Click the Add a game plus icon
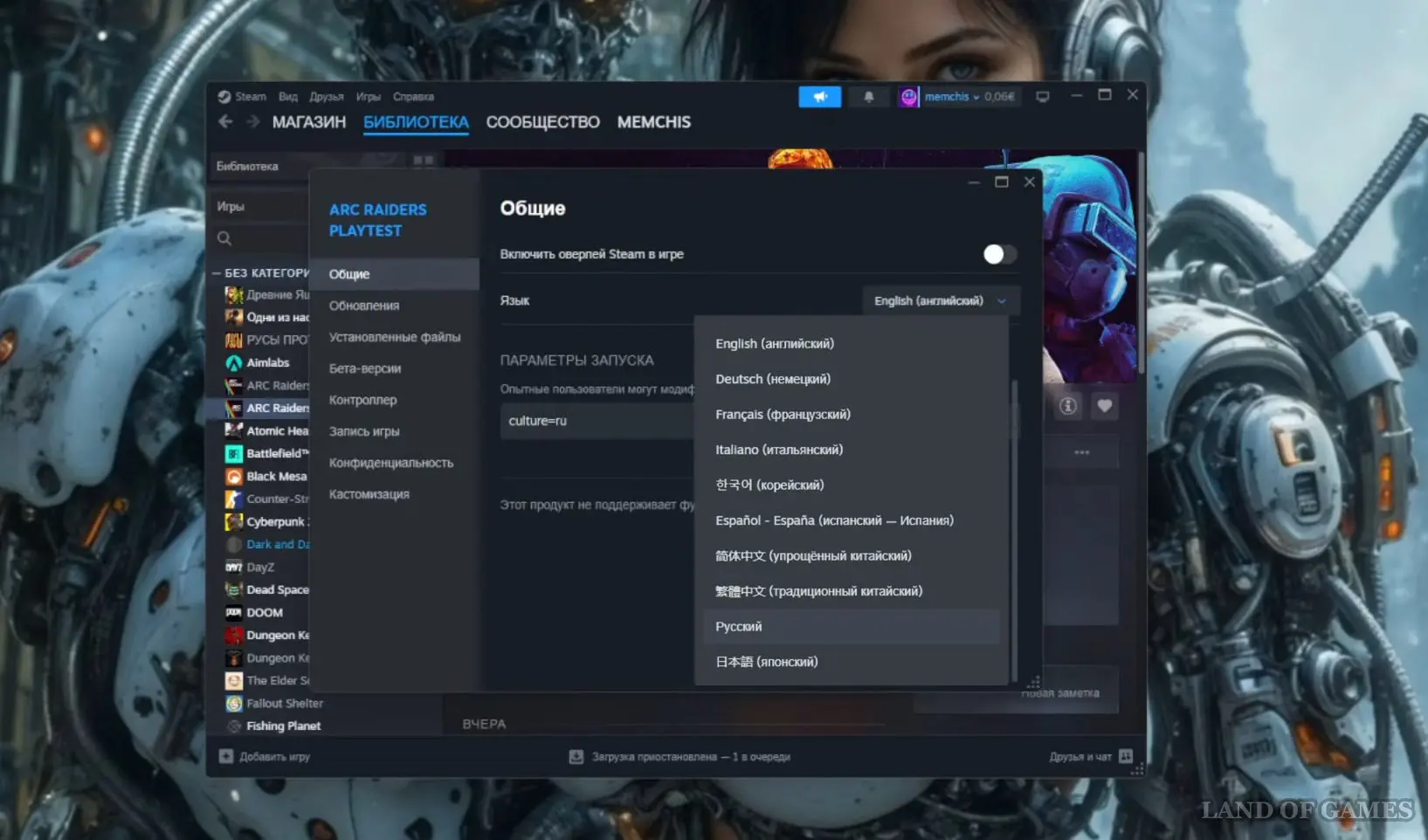 [226, 756]
